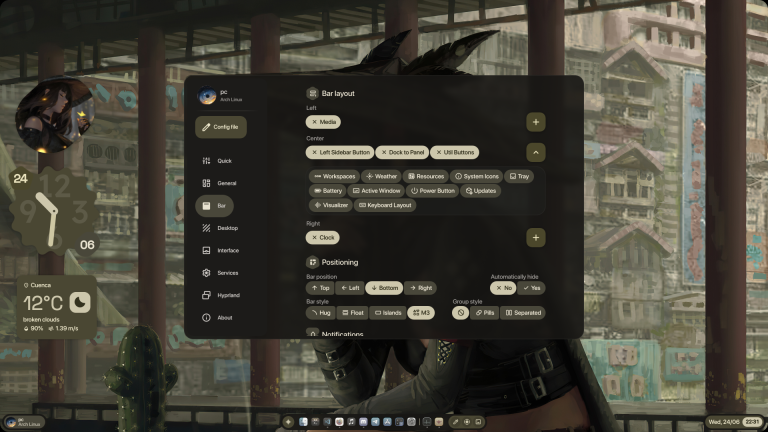Click the round avatar picture on desktop

click(x=55, y=115)
